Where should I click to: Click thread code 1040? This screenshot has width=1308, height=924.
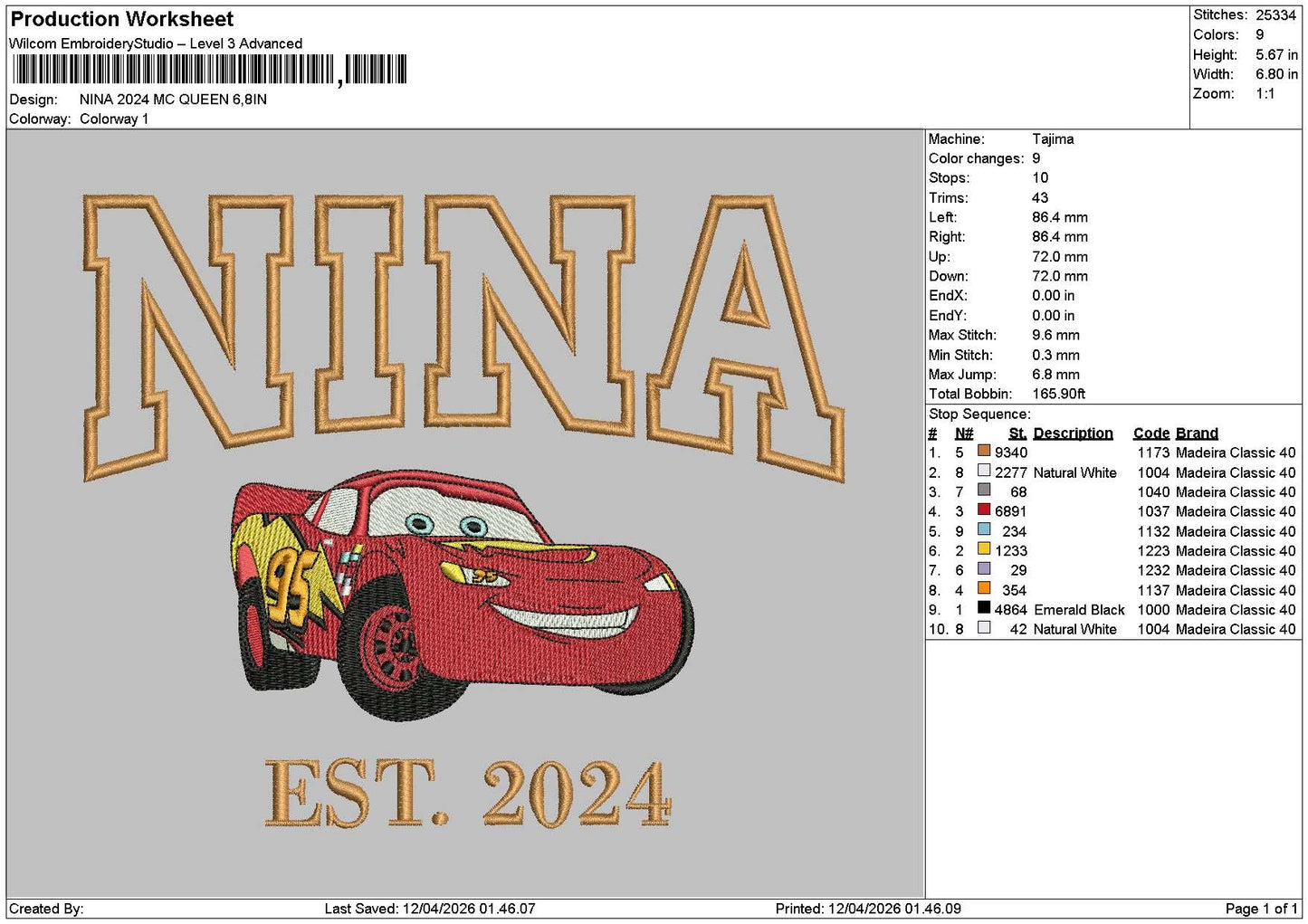[x=1153, y=492]
